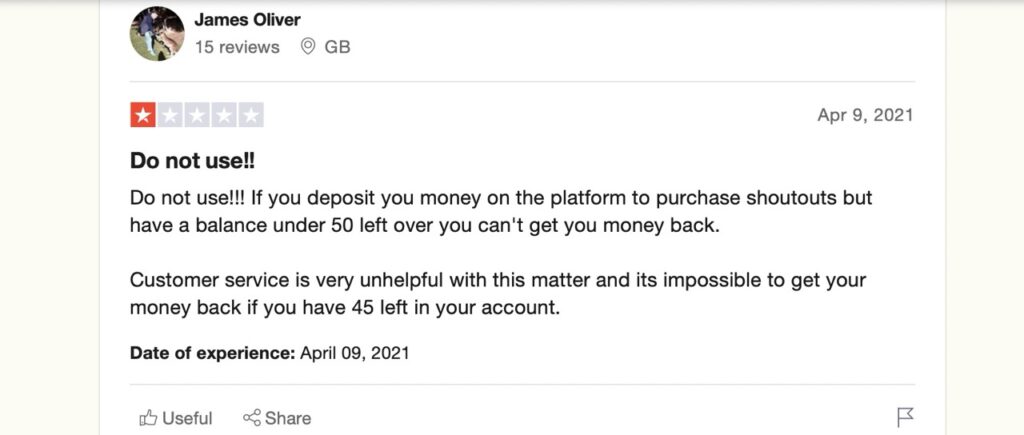
Task: Click the fourth gray rating star
Action: 223,115
